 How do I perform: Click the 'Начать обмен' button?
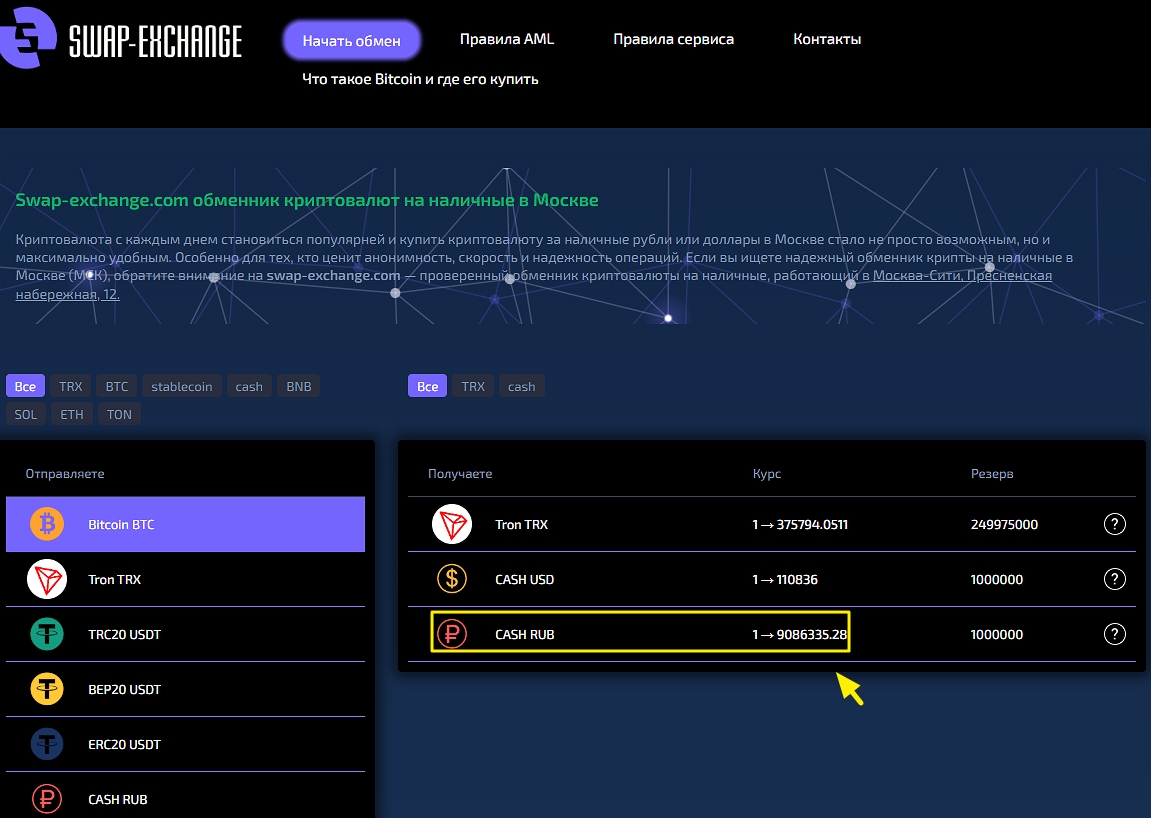(352, 40)
